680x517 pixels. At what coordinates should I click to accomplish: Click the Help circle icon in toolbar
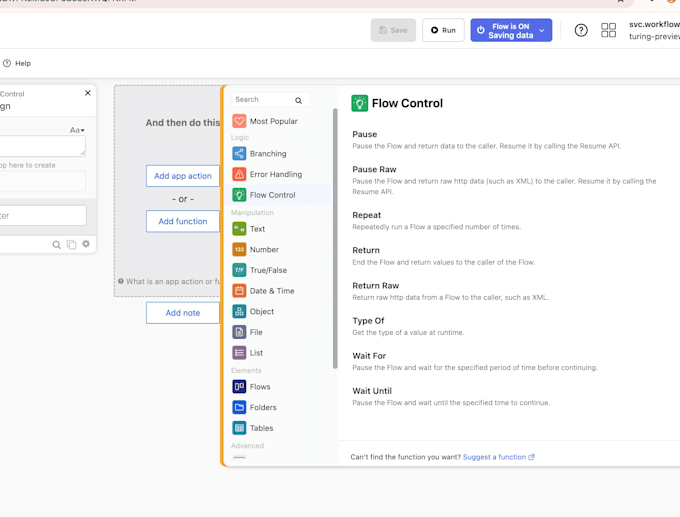[7, 63]
